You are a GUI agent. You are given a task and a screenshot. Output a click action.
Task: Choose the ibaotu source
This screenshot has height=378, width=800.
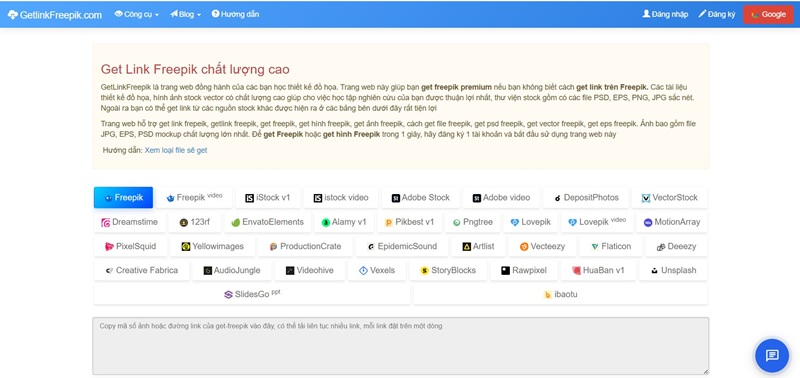coord(560,294)
